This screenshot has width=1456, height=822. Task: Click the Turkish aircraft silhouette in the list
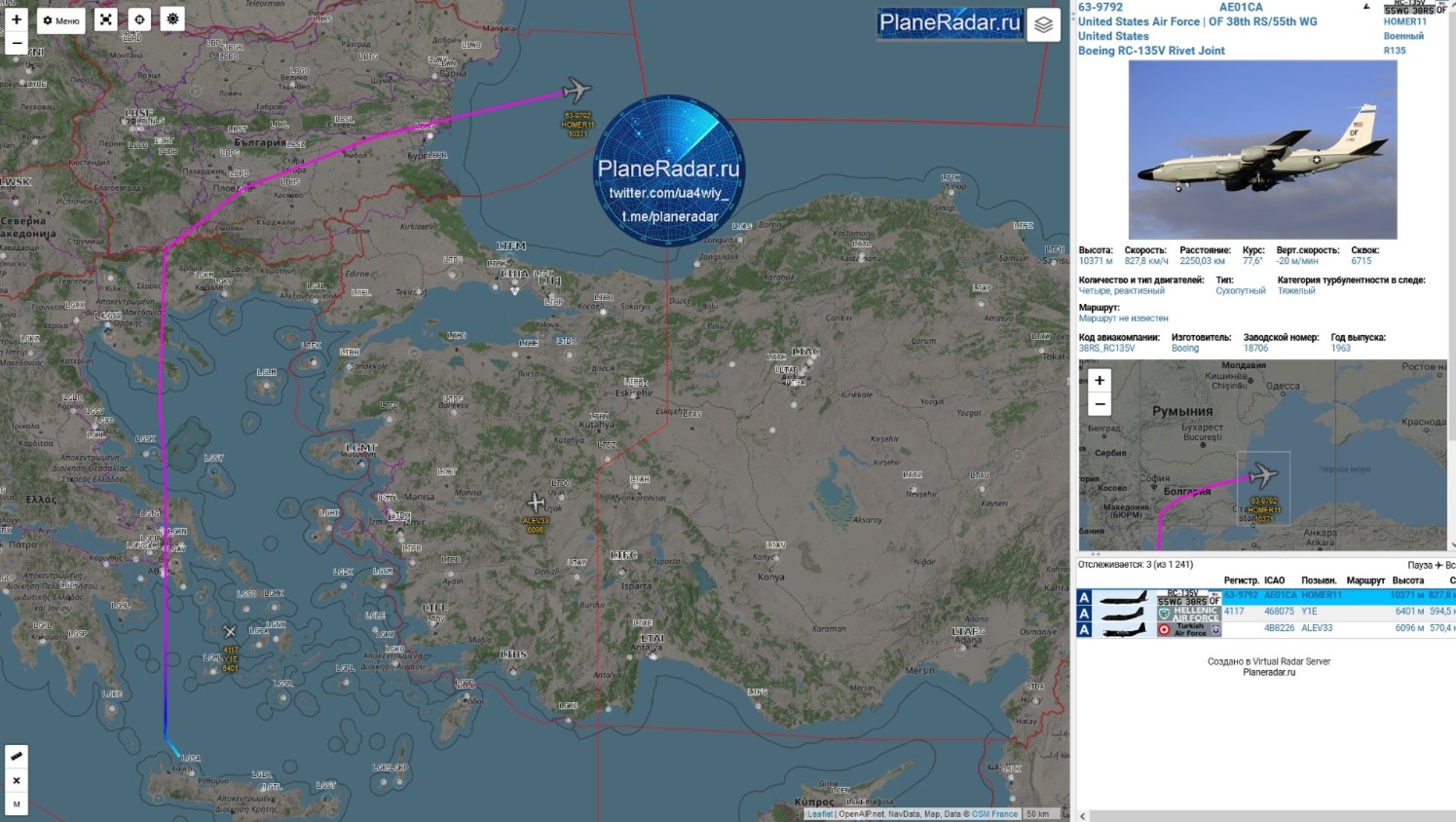coord(1124,630)
